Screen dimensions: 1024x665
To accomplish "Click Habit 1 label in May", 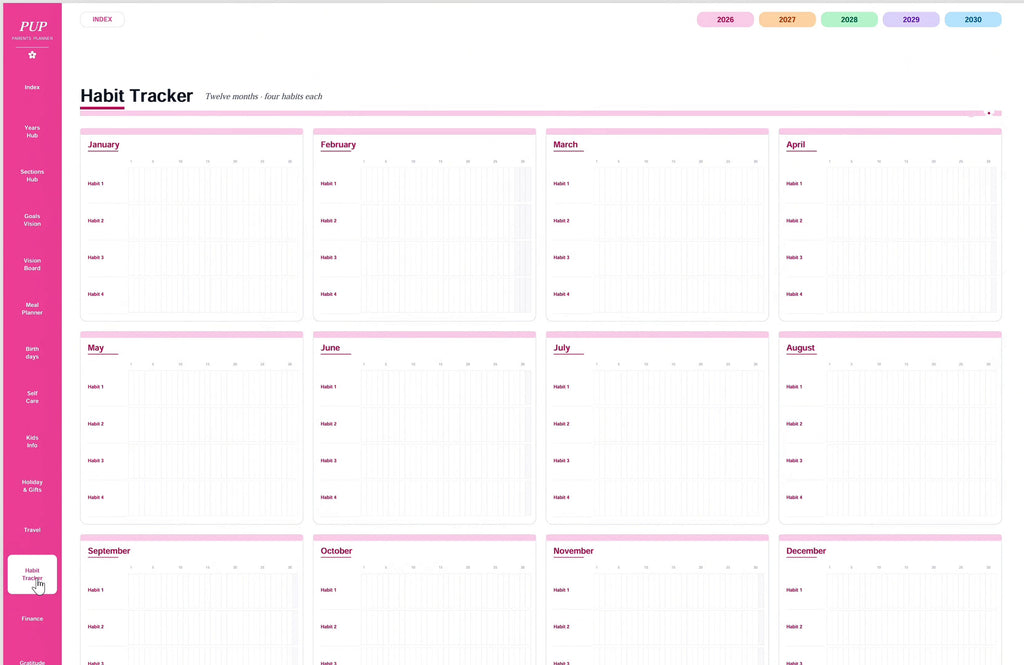I will (95, 387).
